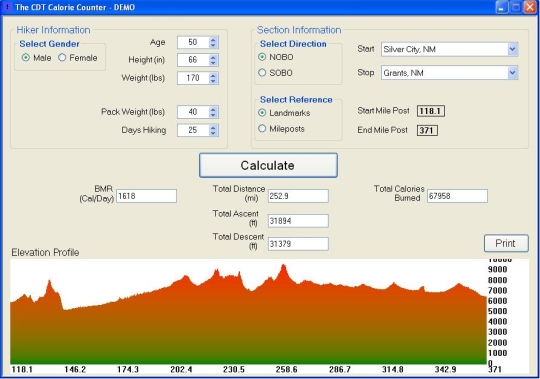This screenshot has width=540, height=379.
Task: Increase the Age spinner value
Action: coord(213,40)
